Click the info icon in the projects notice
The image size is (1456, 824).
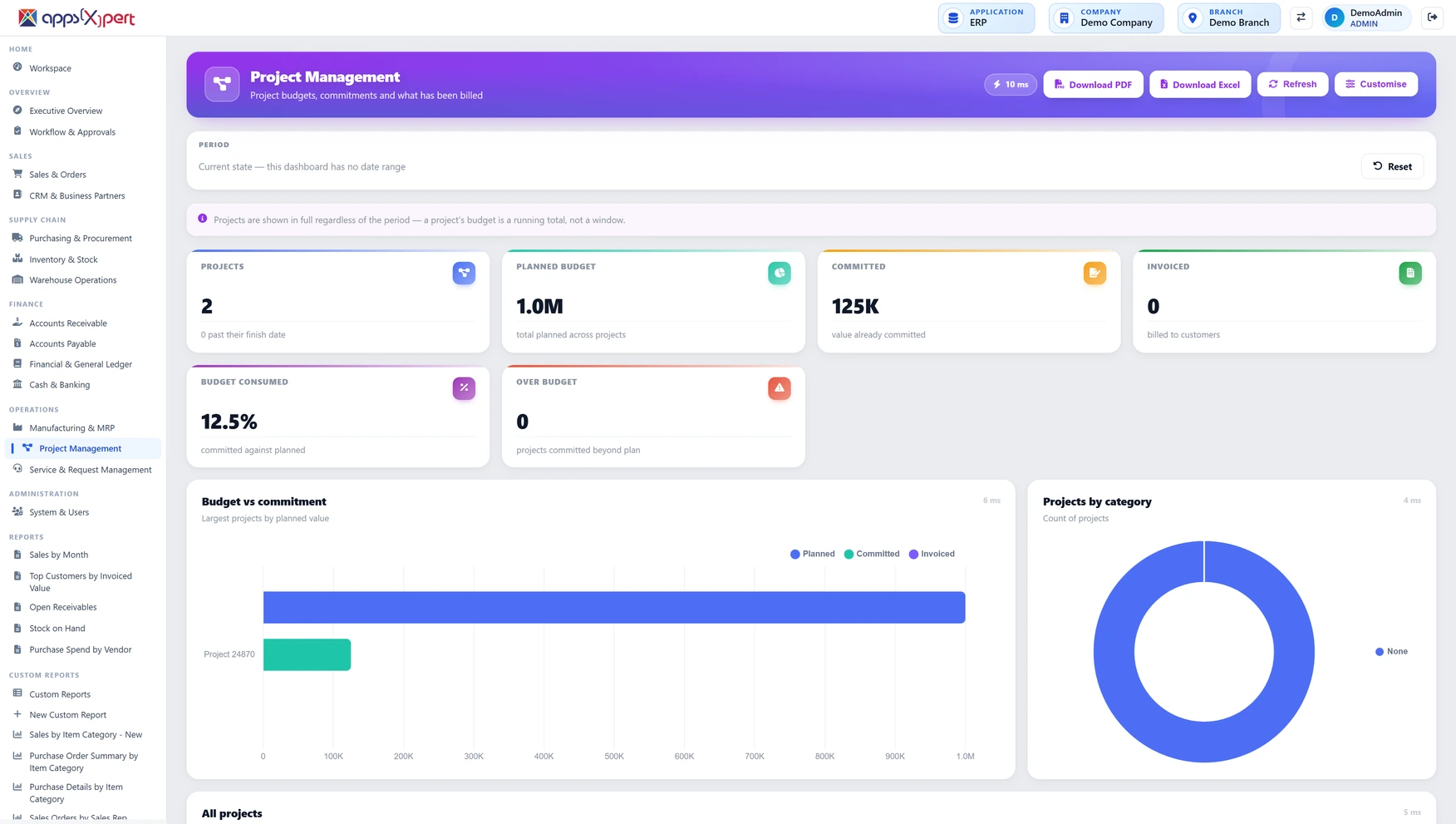pos(202,219)
